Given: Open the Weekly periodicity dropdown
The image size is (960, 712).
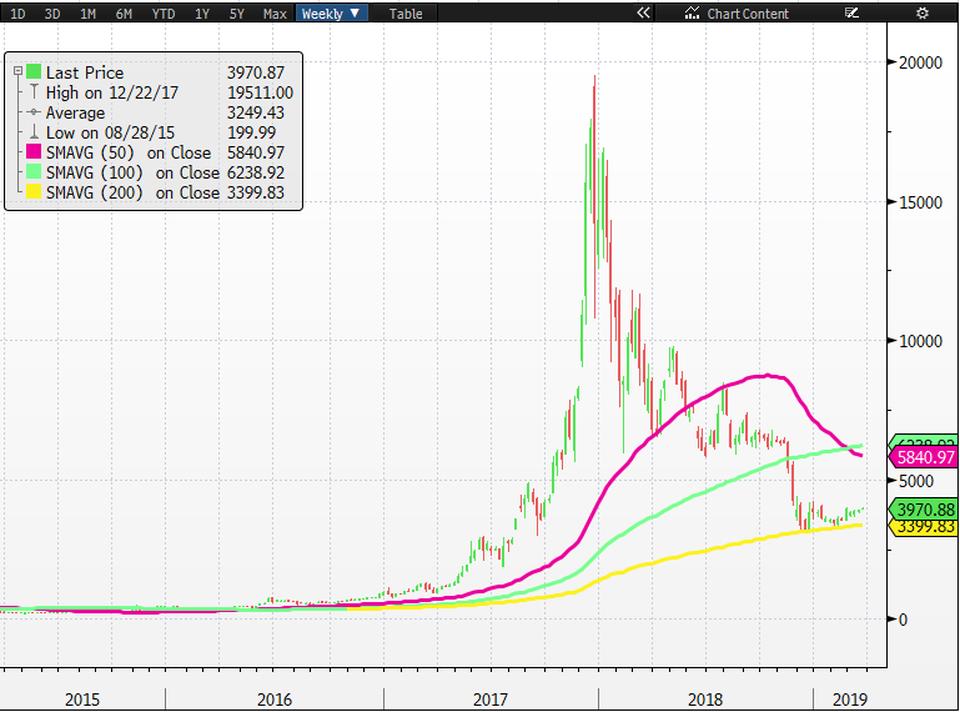Looking at the screenshot, I should click(331, 13).
